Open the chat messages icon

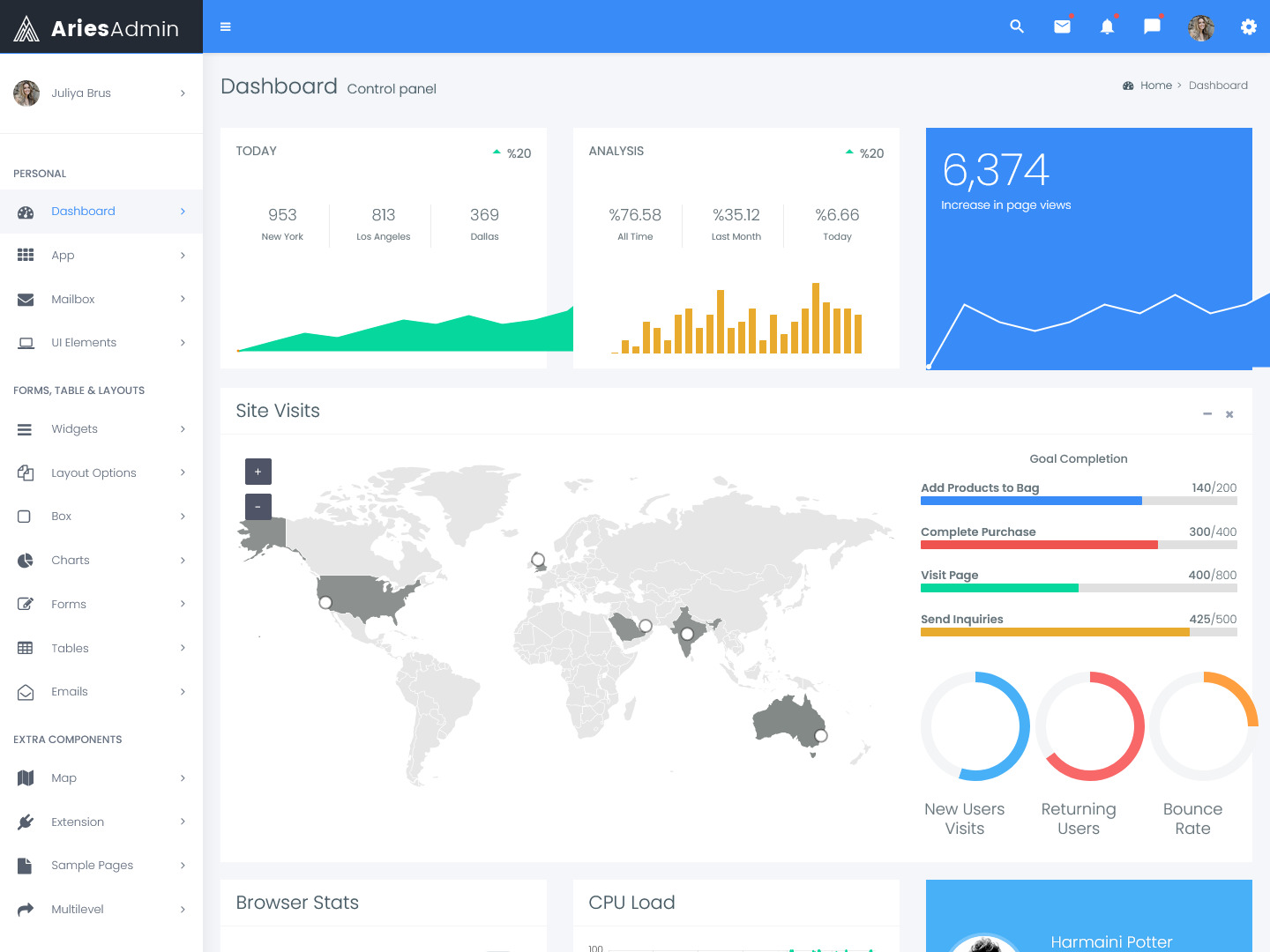pyautogui.click(x=1153, y=26)
